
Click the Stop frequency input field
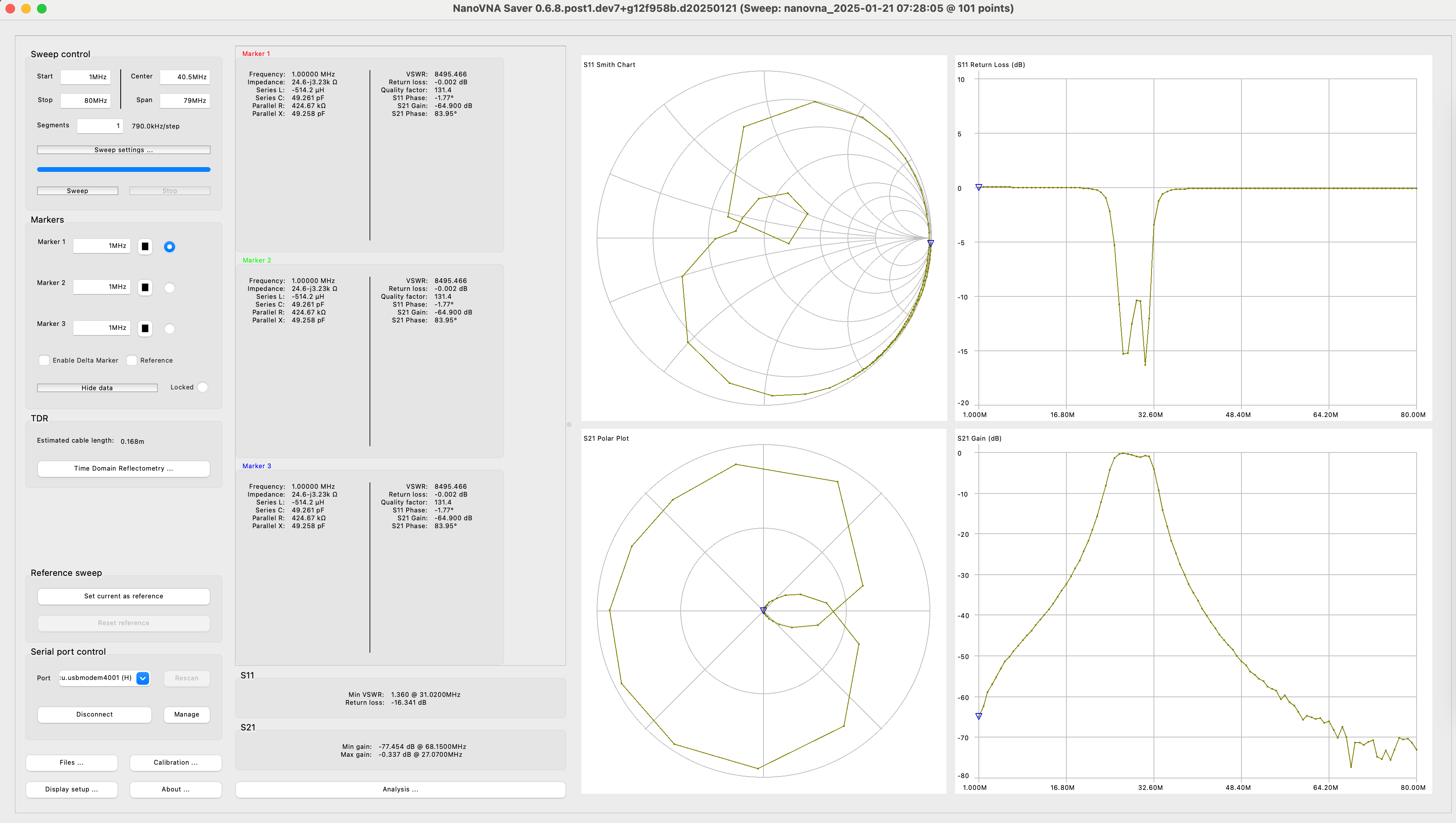click(86, 101)
